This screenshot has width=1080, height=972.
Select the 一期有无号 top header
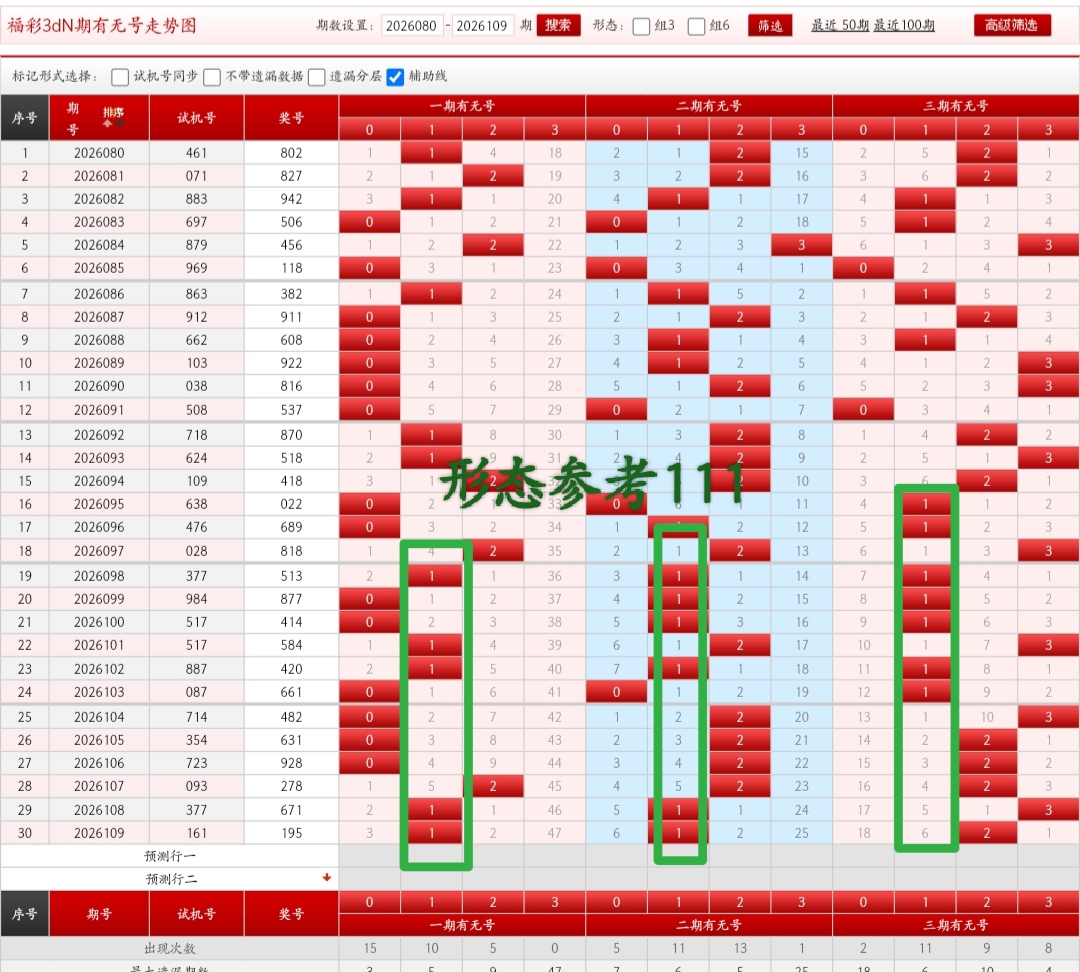coord(462,105)
